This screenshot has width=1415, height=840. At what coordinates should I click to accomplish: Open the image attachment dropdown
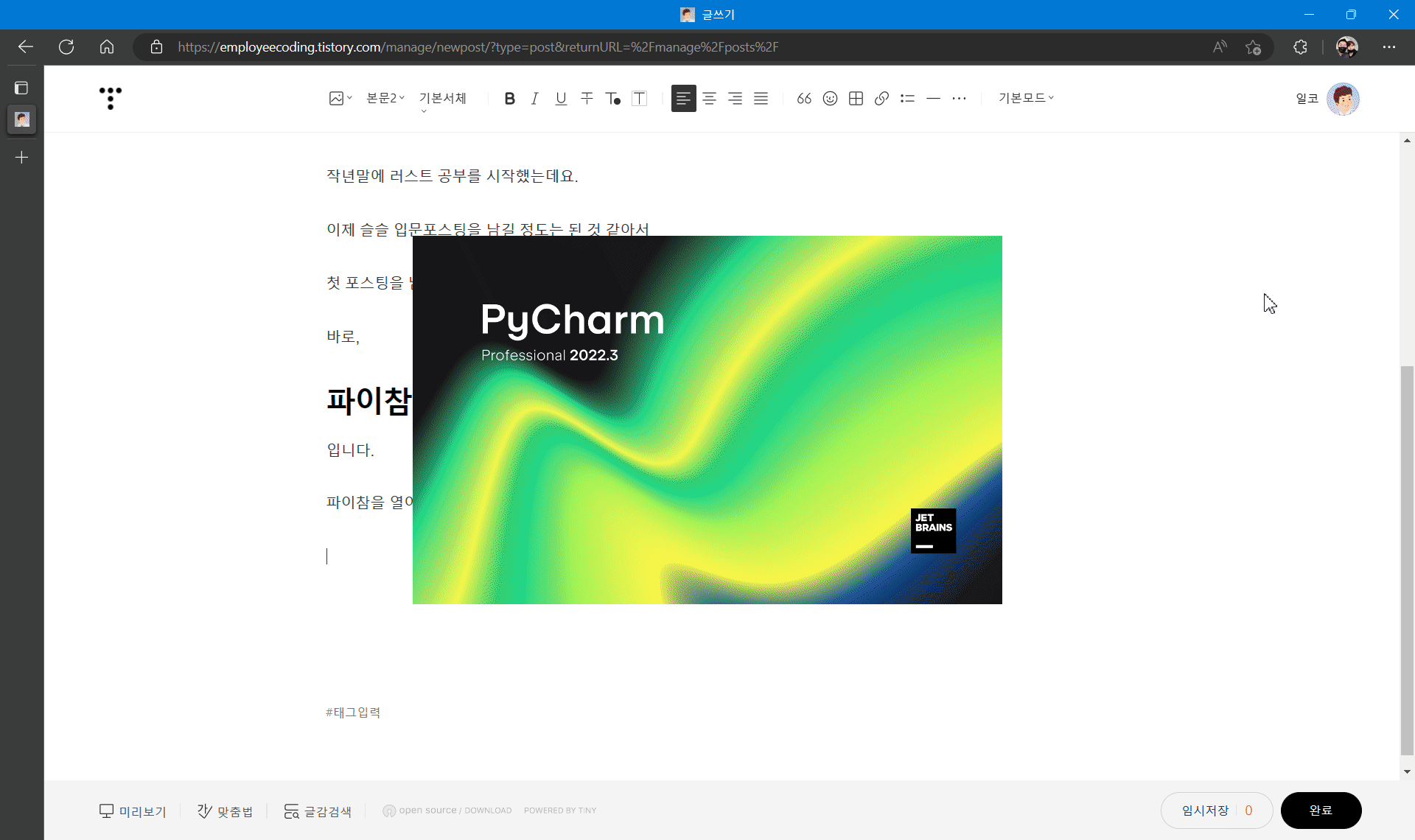[340, 99]
